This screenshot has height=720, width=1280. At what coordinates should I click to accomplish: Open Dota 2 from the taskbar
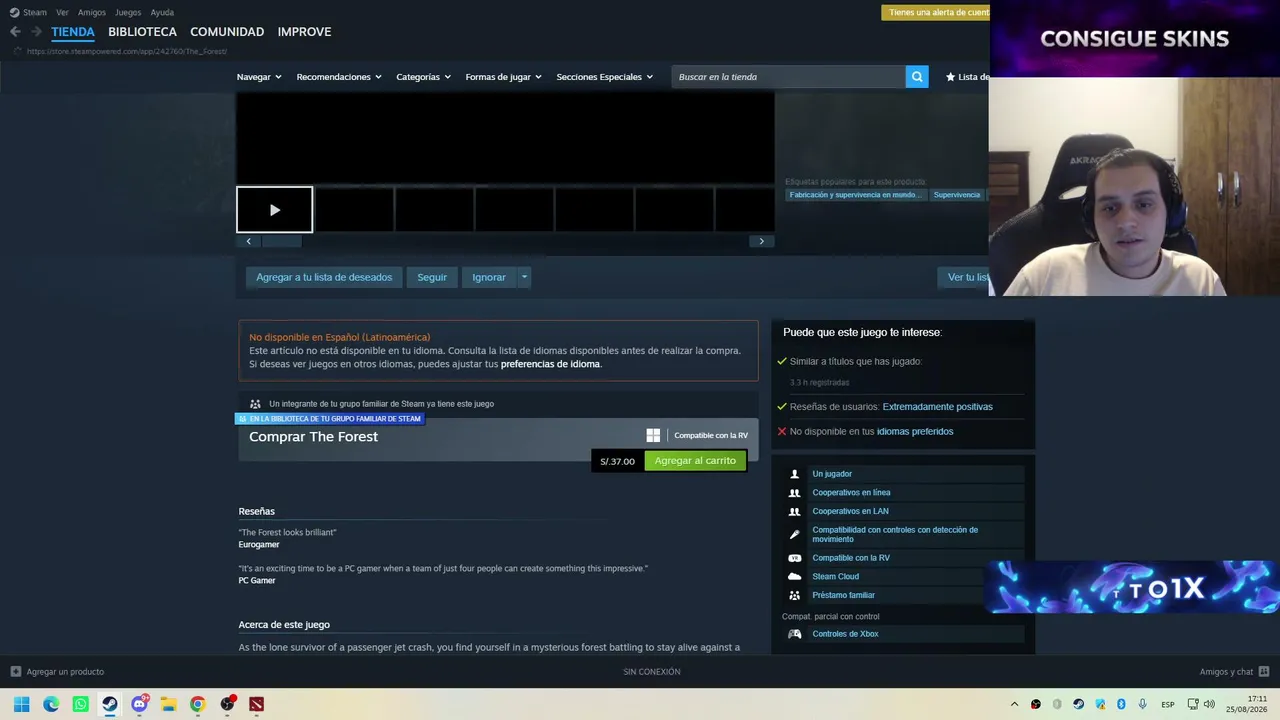click(x=257, y=704)
